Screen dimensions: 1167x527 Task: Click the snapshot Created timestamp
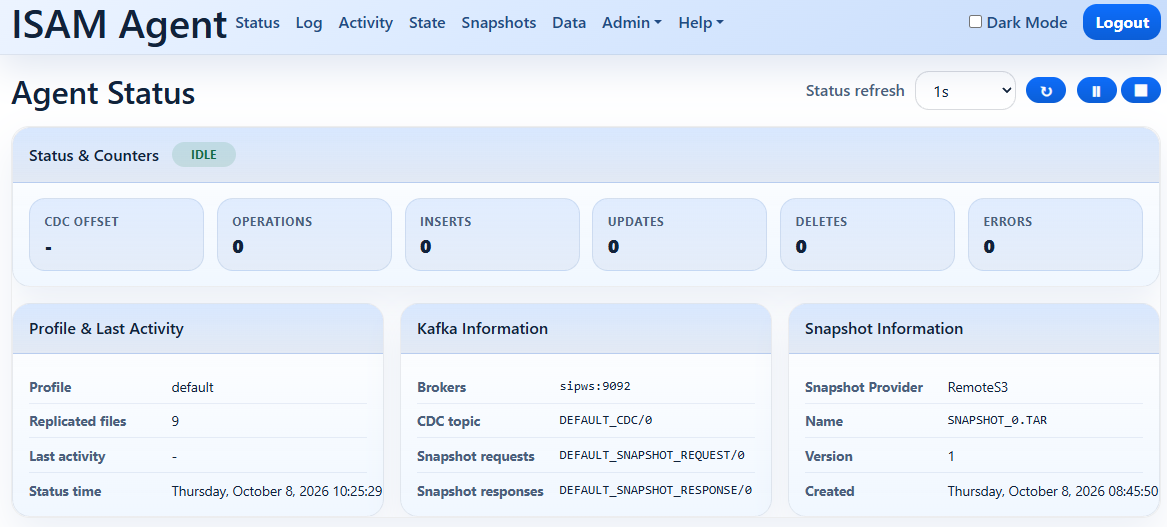click(1053, 491)
